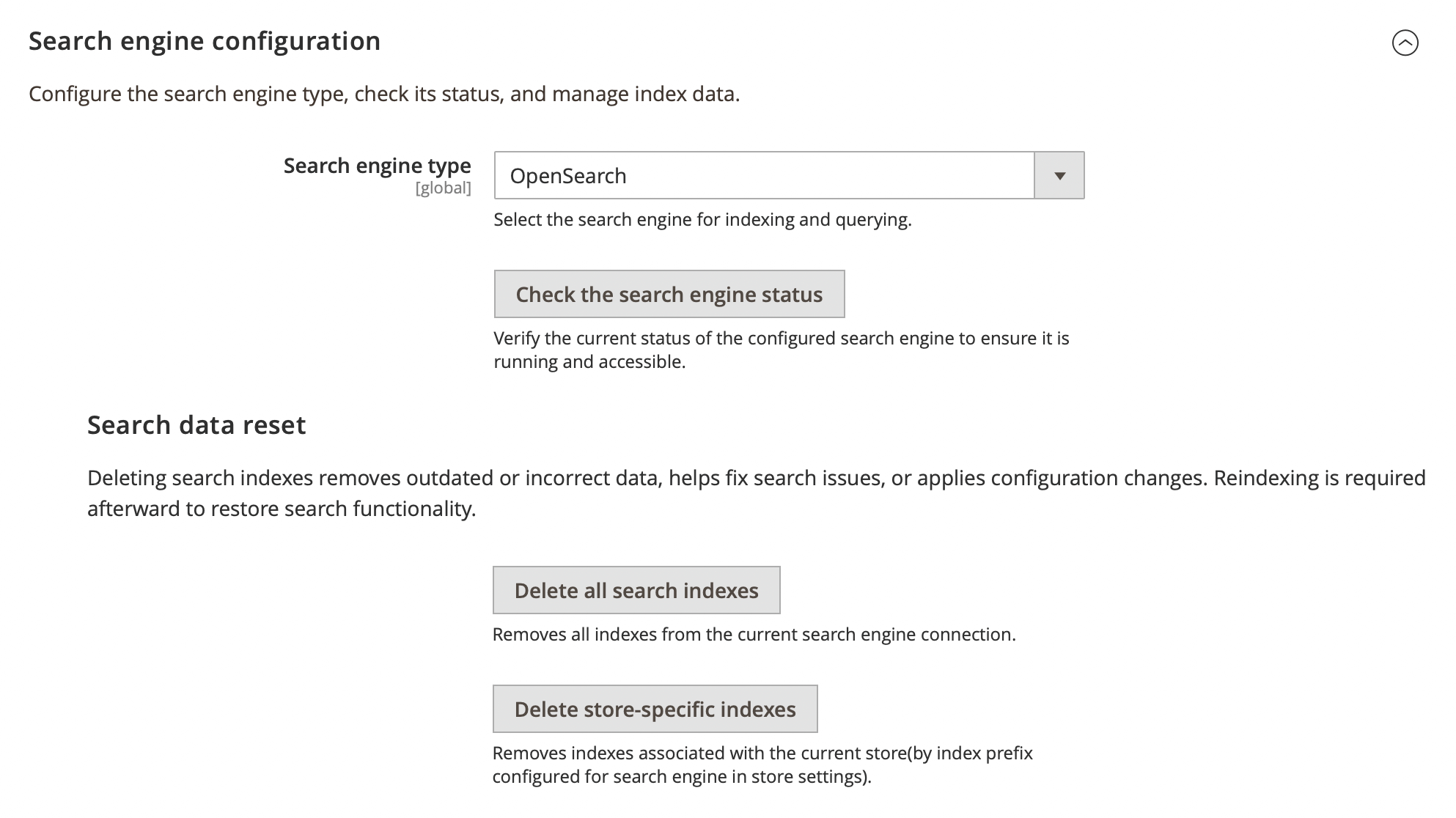Click the 'Verify the current status' note
The image size is (1456, 818).
point(781,339)
